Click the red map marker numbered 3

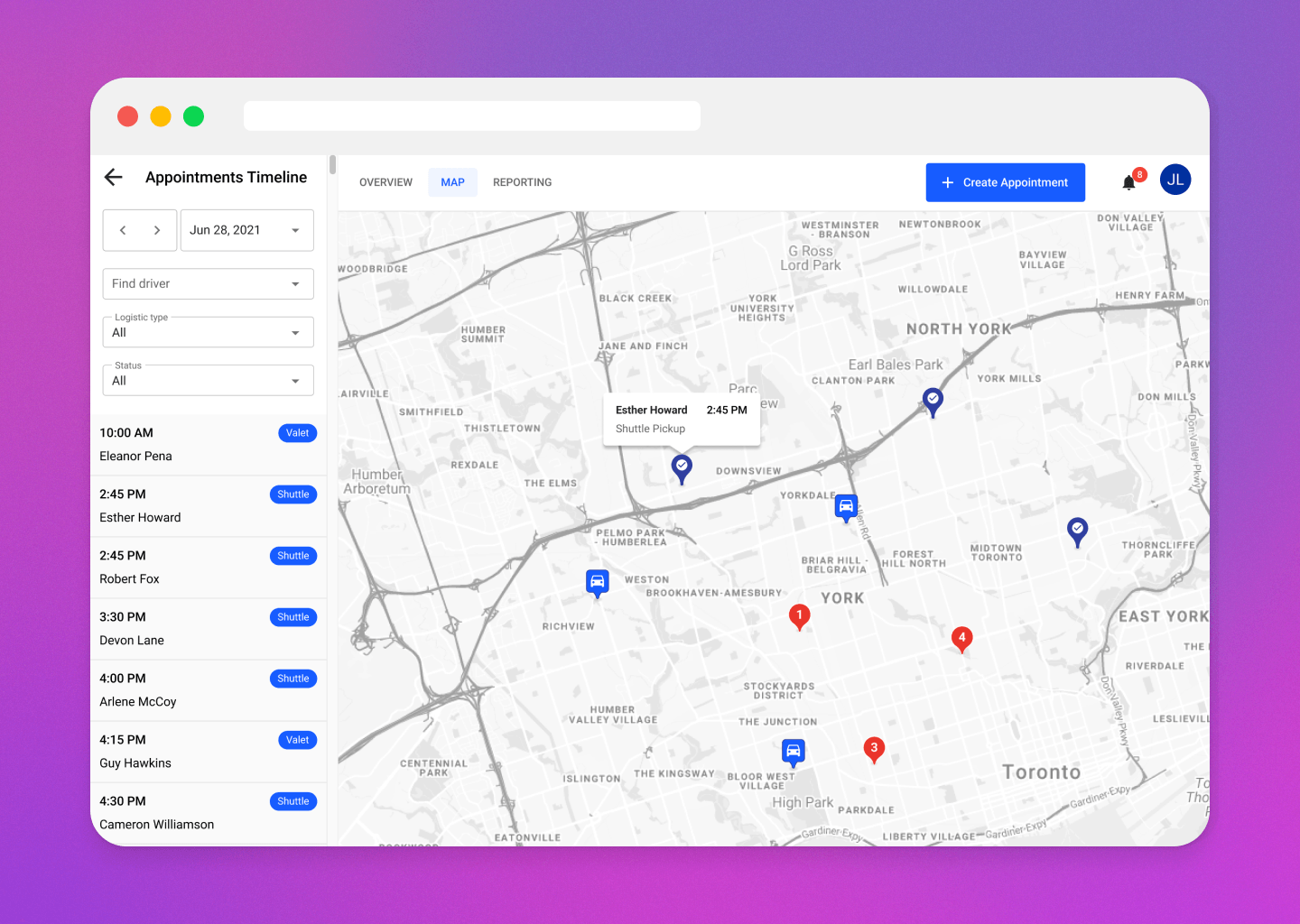874,748
